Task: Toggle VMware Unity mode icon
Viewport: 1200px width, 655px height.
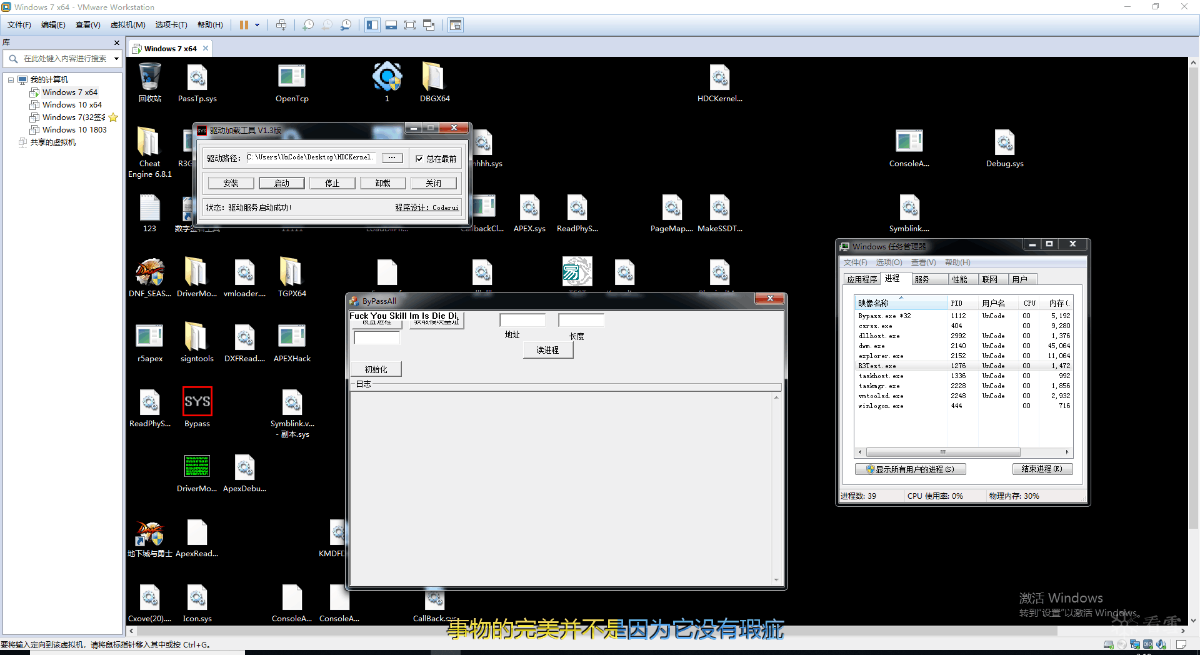Action: click(429, 24)
